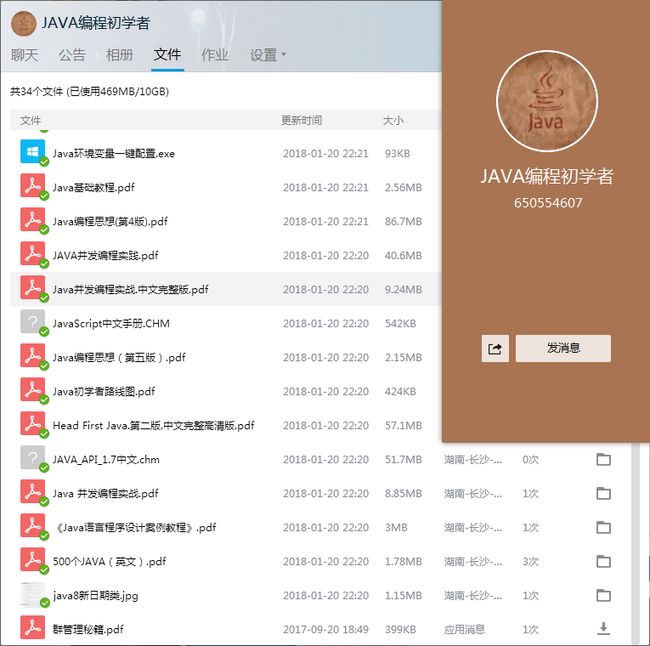Open folder for 《Java语言程序设计案例教程》.pdf
Image resolution: width=650 pixels, height=646 pixels.
click(x=603, y=527)
